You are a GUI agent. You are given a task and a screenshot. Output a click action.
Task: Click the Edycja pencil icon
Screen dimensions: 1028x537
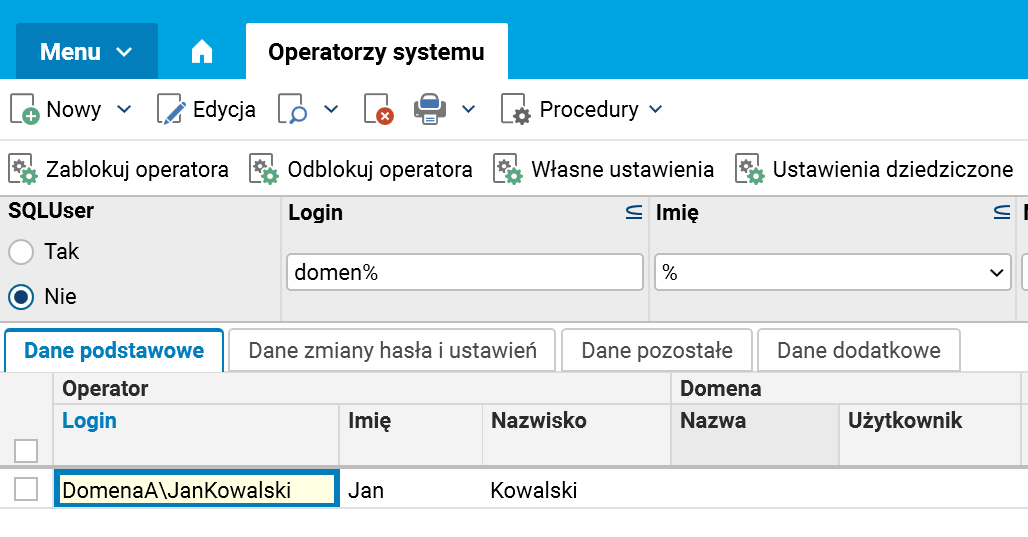[171, 110]
